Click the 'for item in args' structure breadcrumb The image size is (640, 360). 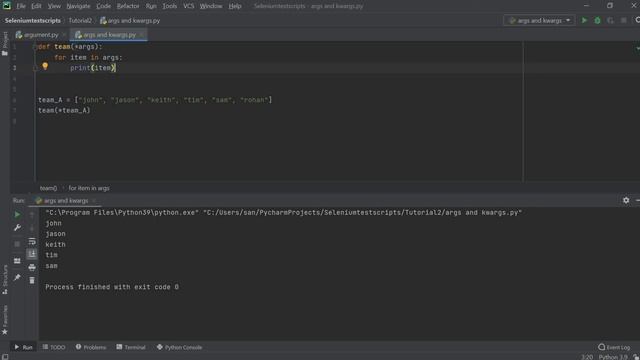[x=89, y=188]
